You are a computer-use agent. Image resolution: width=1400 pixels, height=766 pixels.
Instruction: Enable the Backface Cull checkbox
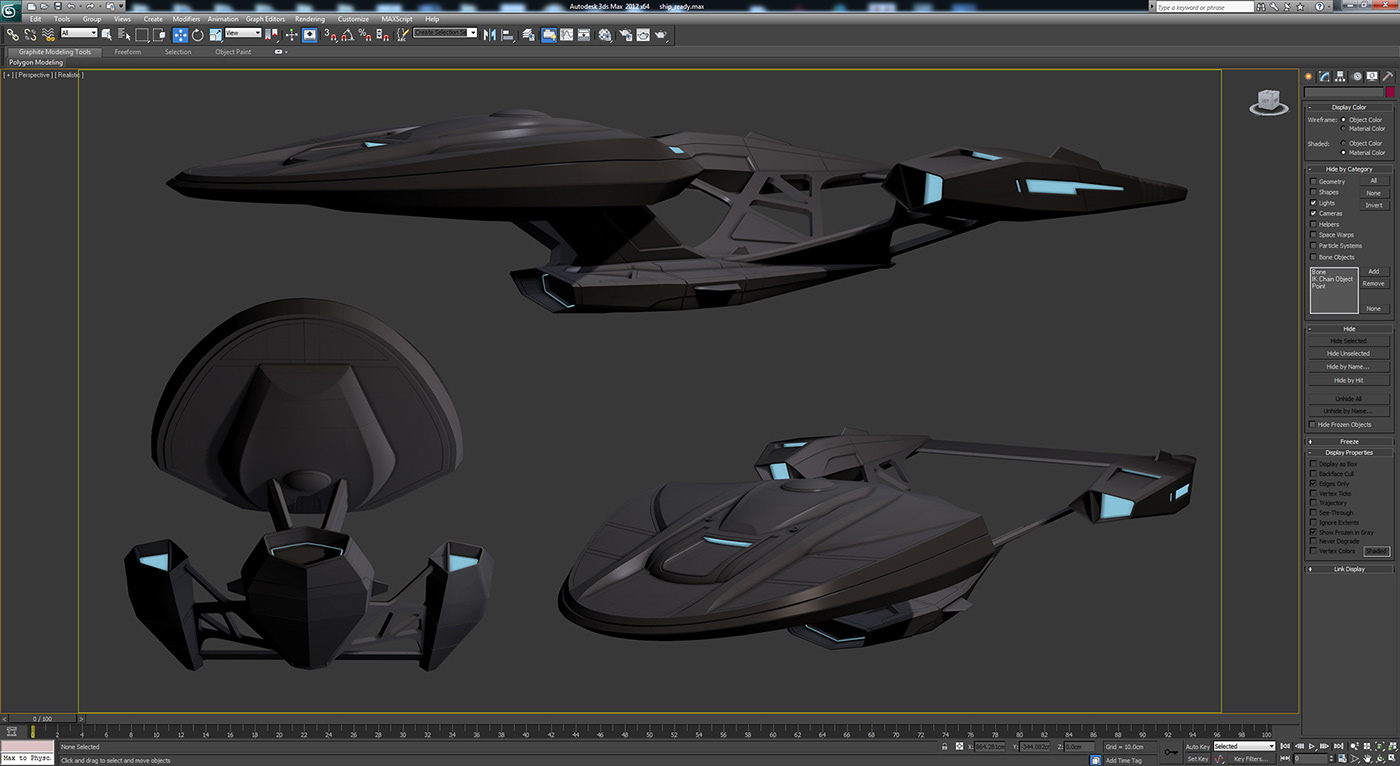[x=1313, y=473]
